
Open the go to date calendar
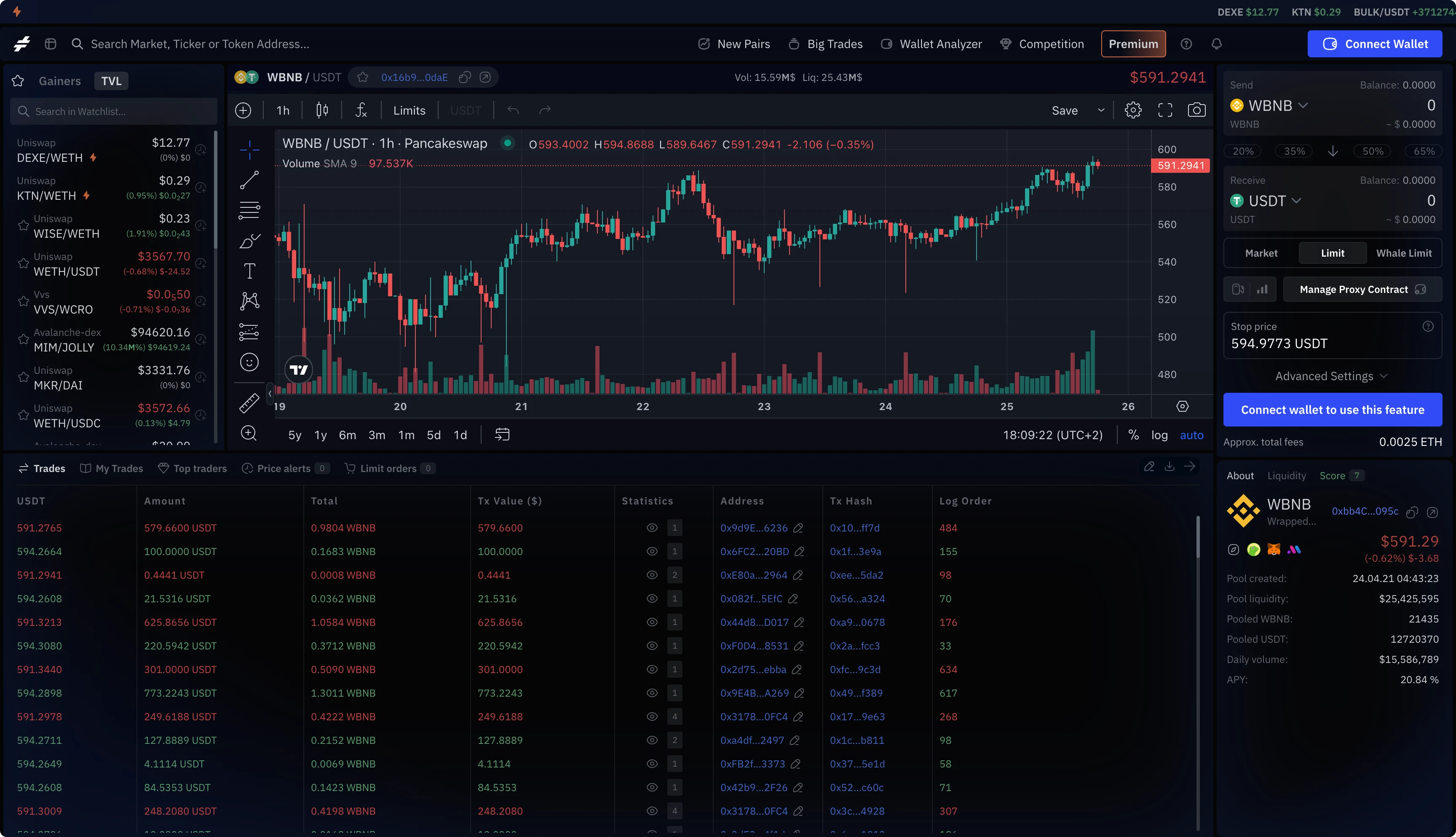tap(502, 435)
